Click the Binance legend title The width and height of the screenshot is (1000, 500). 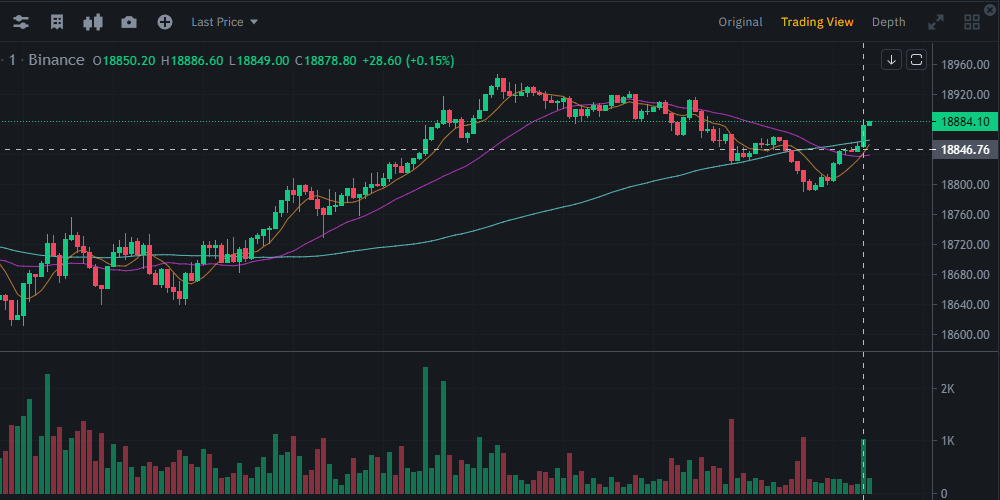[x=56, y=60]
